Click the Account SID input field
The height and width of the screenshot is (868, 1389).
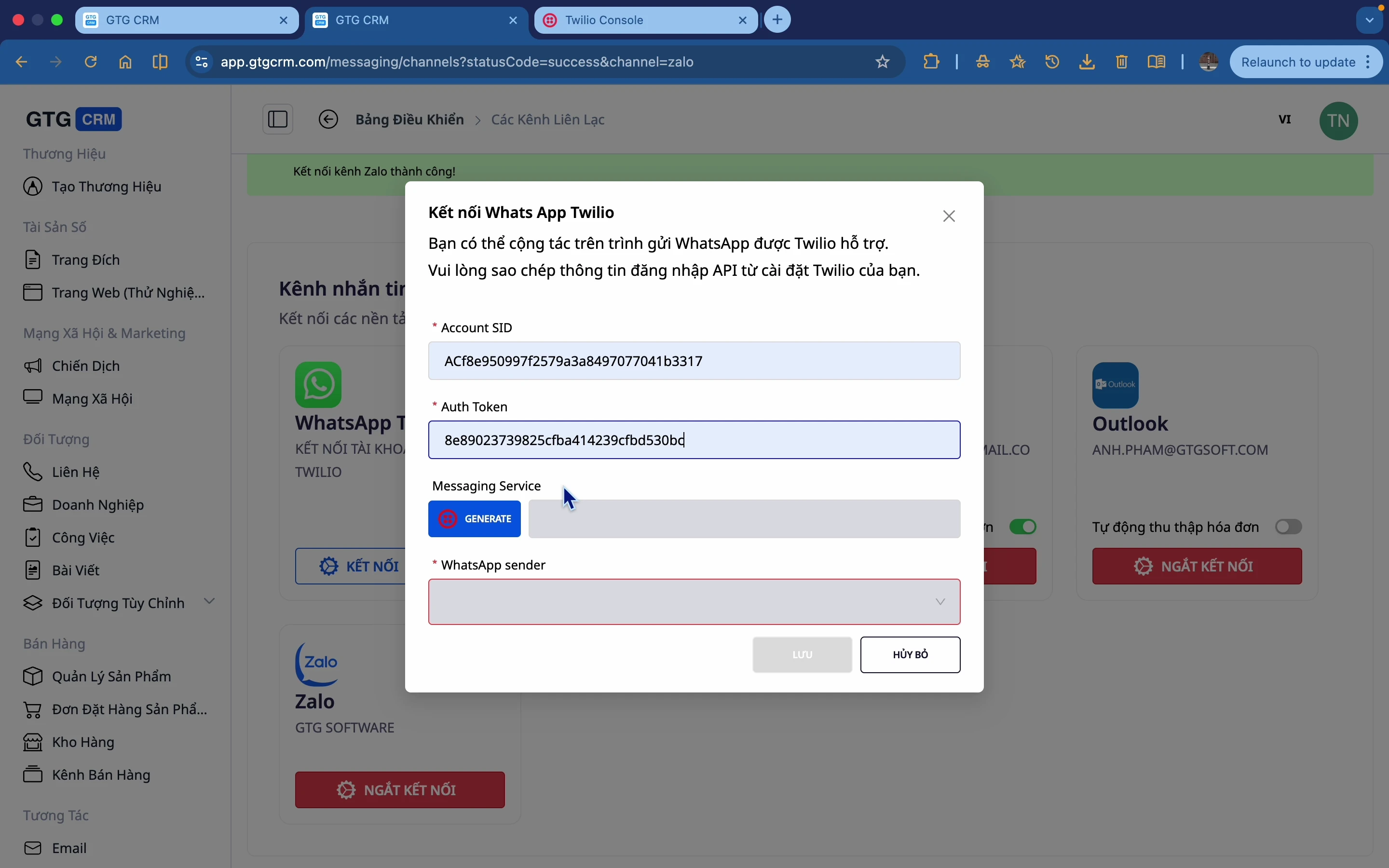click(694, 361)
